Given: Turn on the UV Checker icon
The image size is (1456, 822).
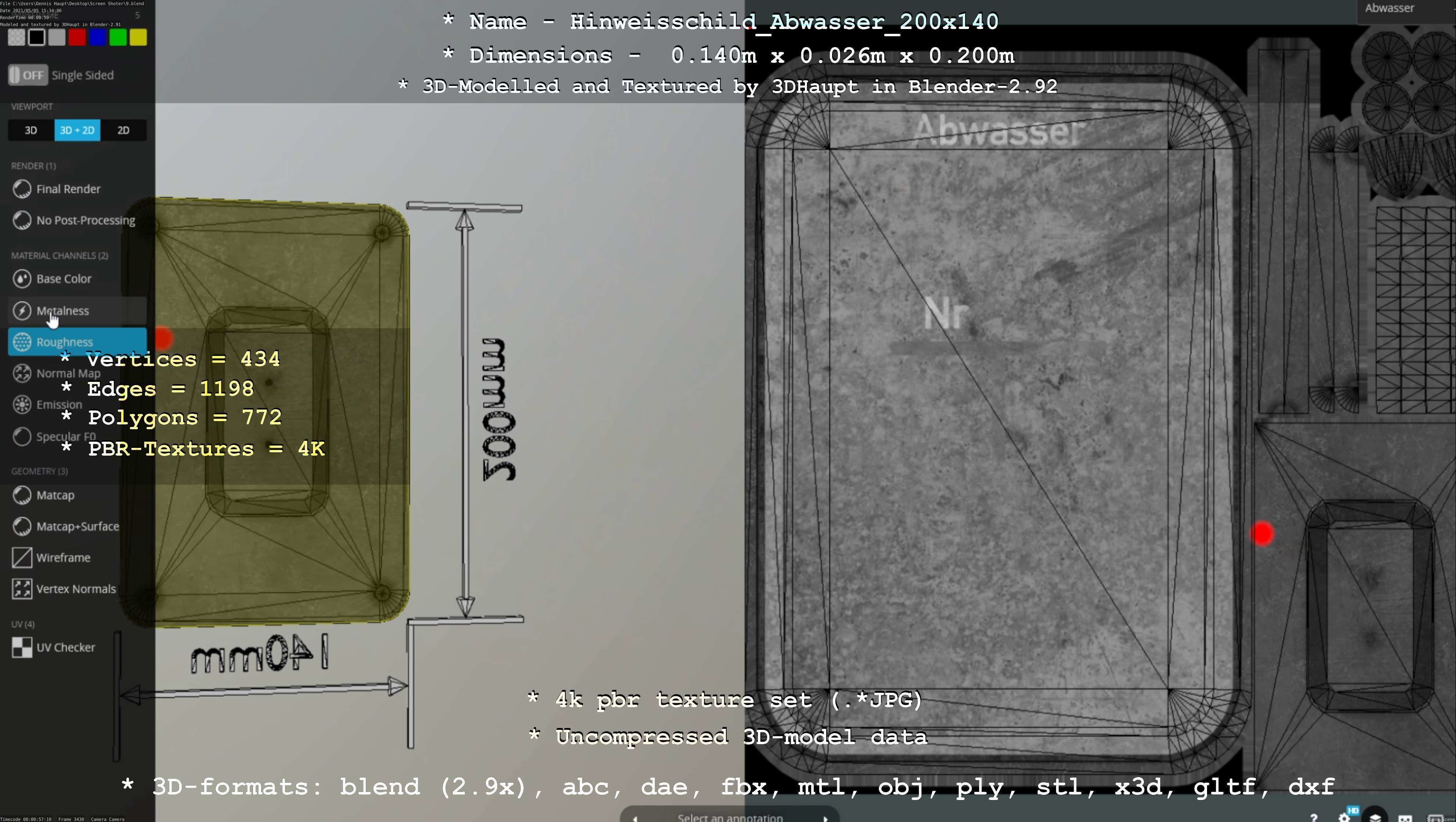Looking at the screenshot, I should (22, 648).
